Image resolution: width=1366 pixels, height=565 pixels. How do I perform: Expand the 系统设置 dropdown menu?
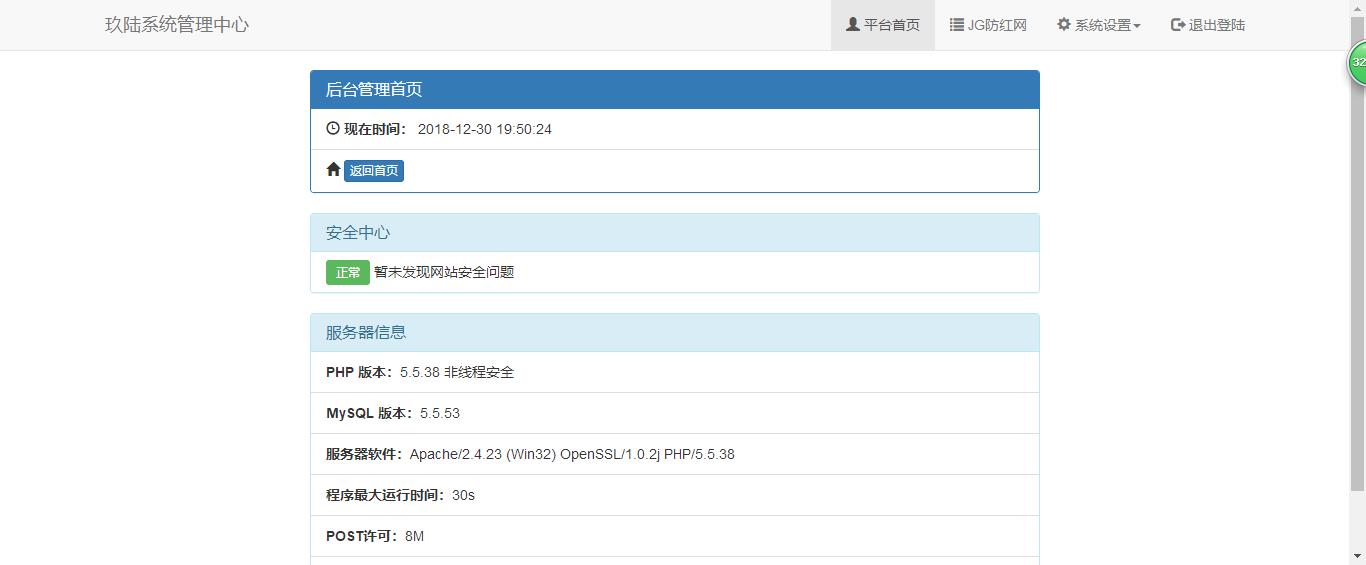click(1098, 25)
